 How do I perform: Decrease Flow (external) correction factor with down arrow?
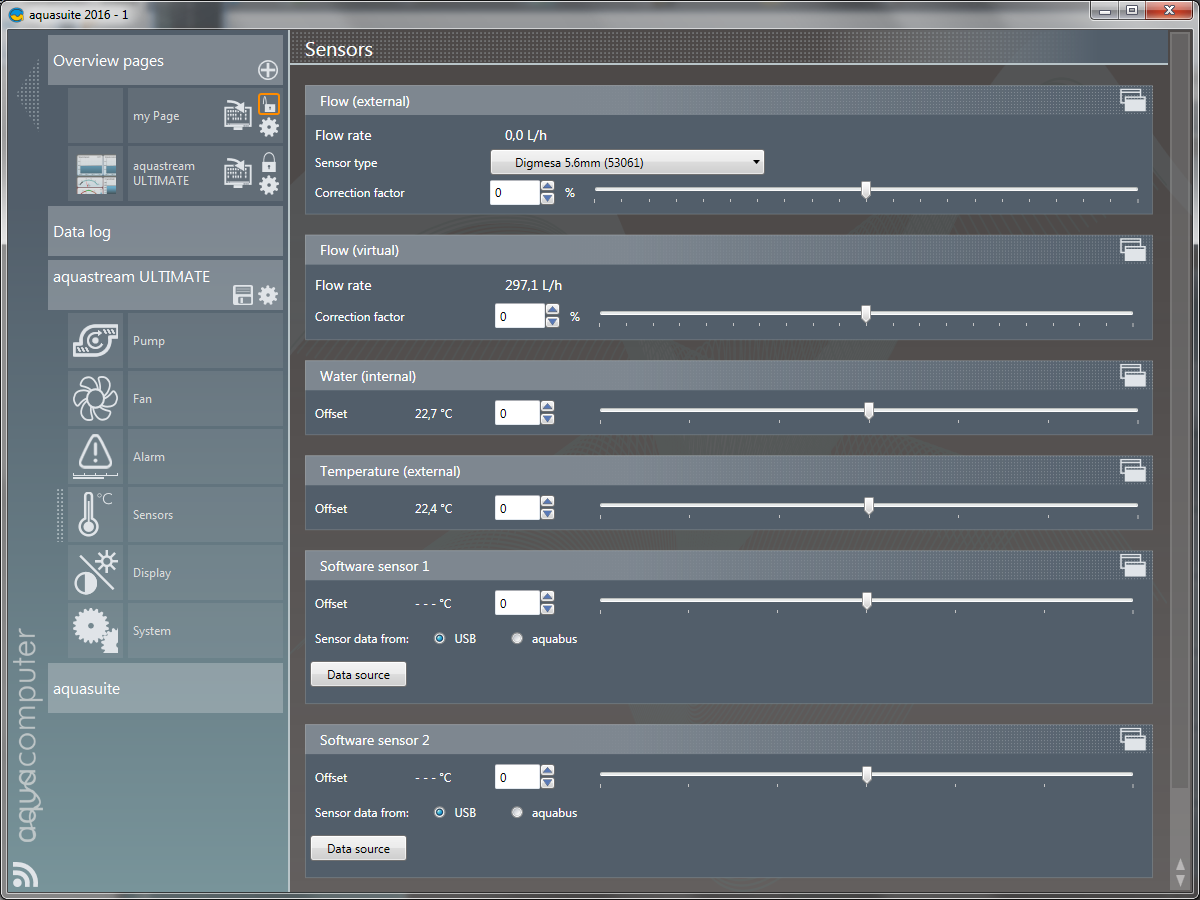tap(547, 198)
